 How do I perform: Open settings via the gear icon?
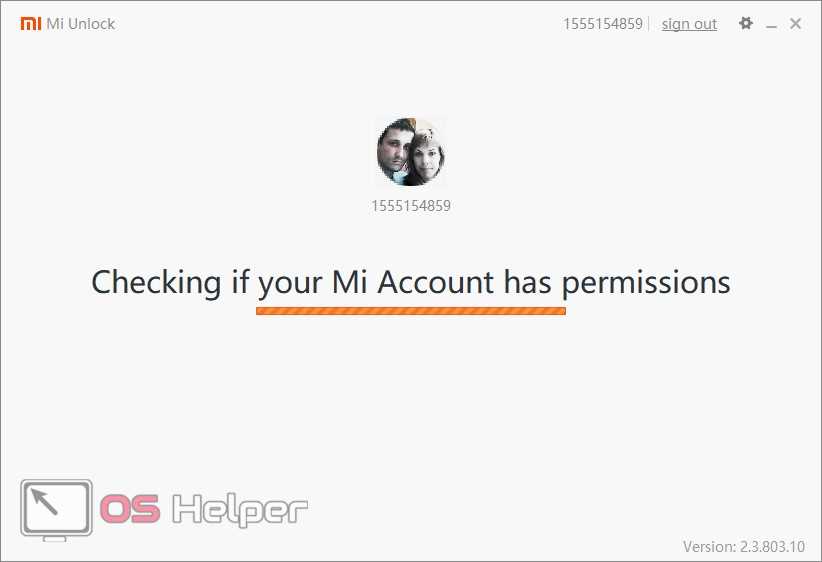click(x=745, y=23)
